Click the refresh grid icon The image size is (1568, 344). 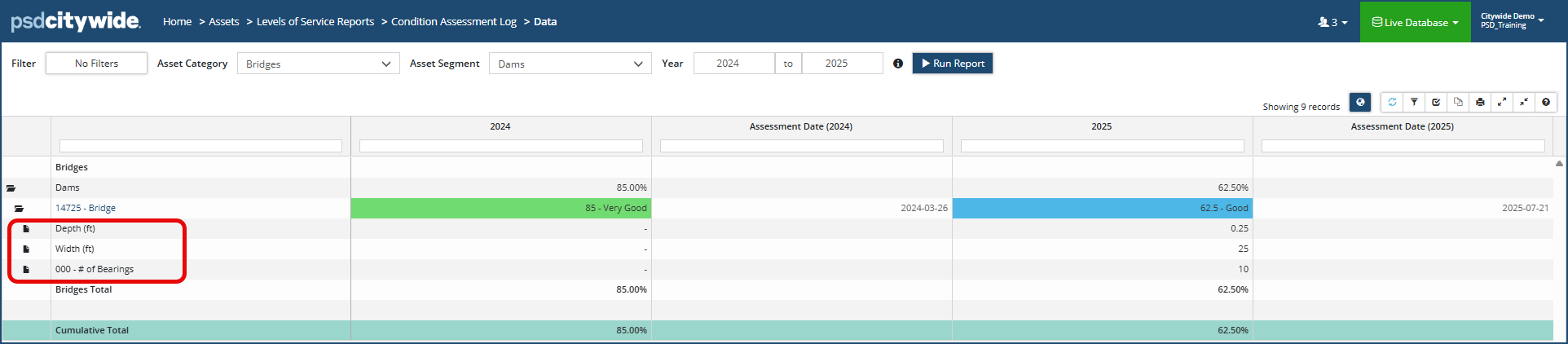1392,103
